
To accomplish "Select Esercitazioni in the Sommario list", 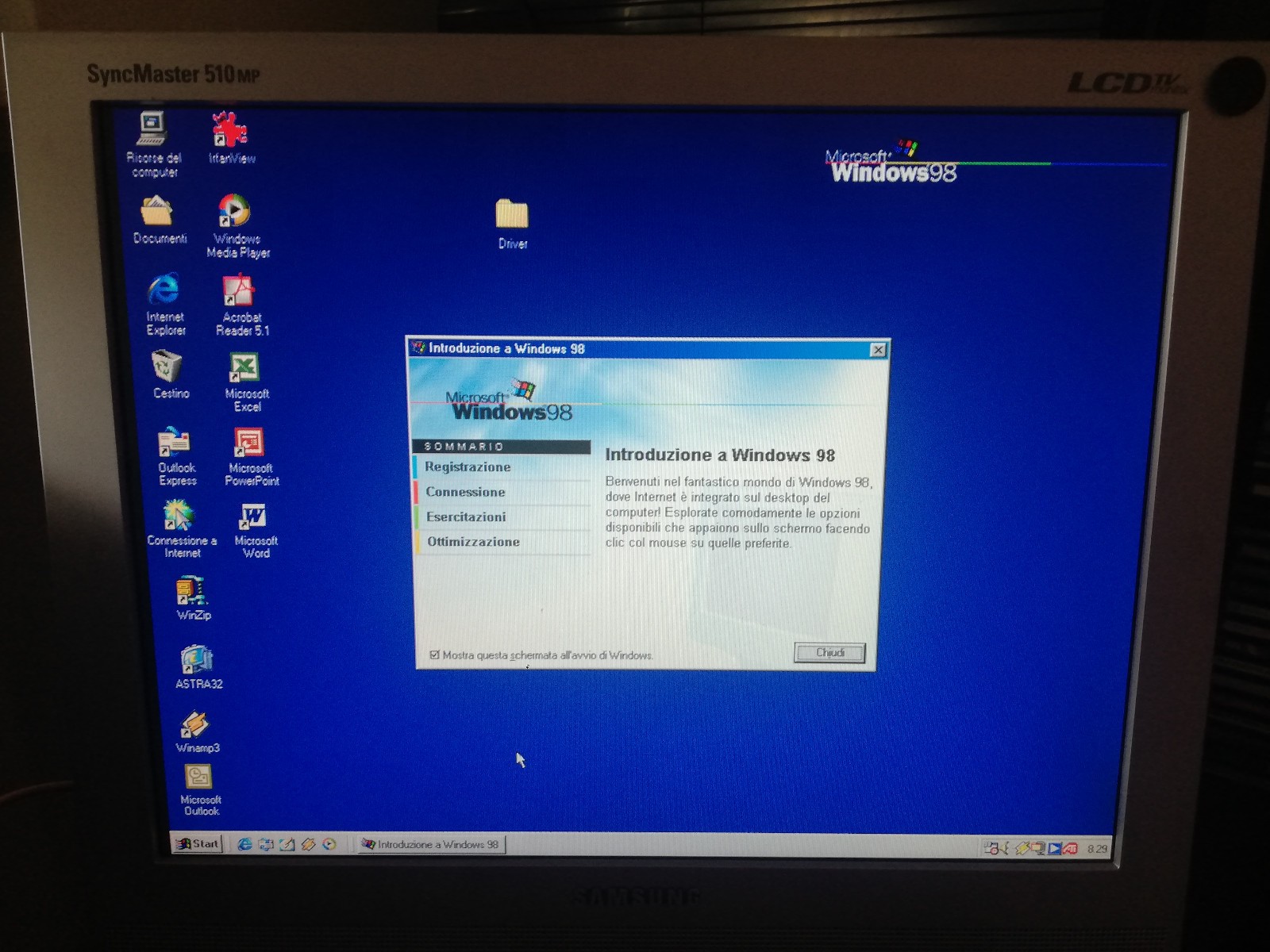I will (x=502, y=516).
